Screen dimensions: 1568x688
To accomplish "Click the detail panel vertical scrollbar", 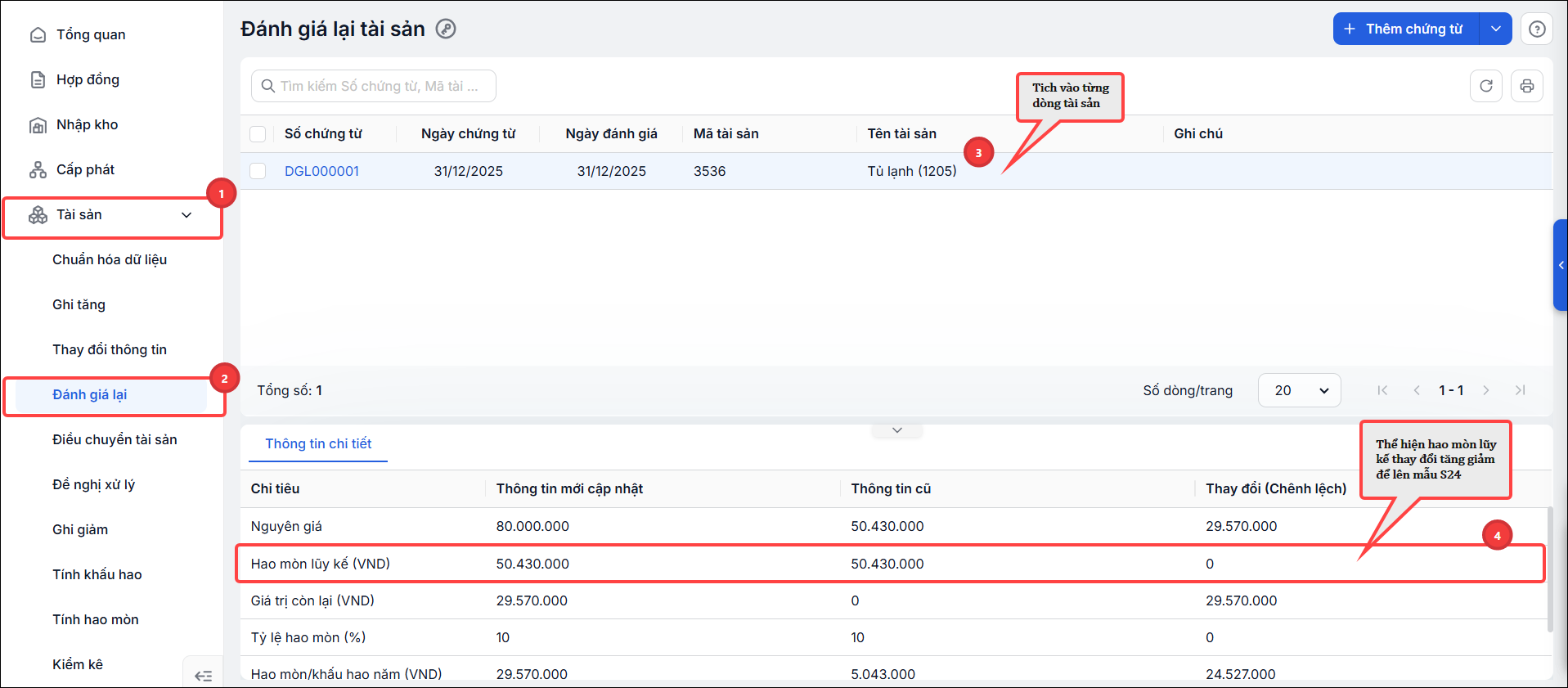I will (1549, 569).
